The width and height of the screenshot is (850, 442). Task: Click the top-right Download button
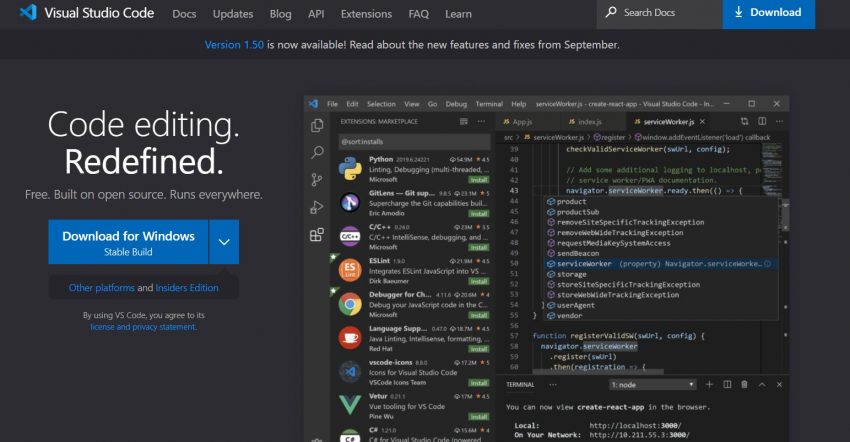coord(769,13)
